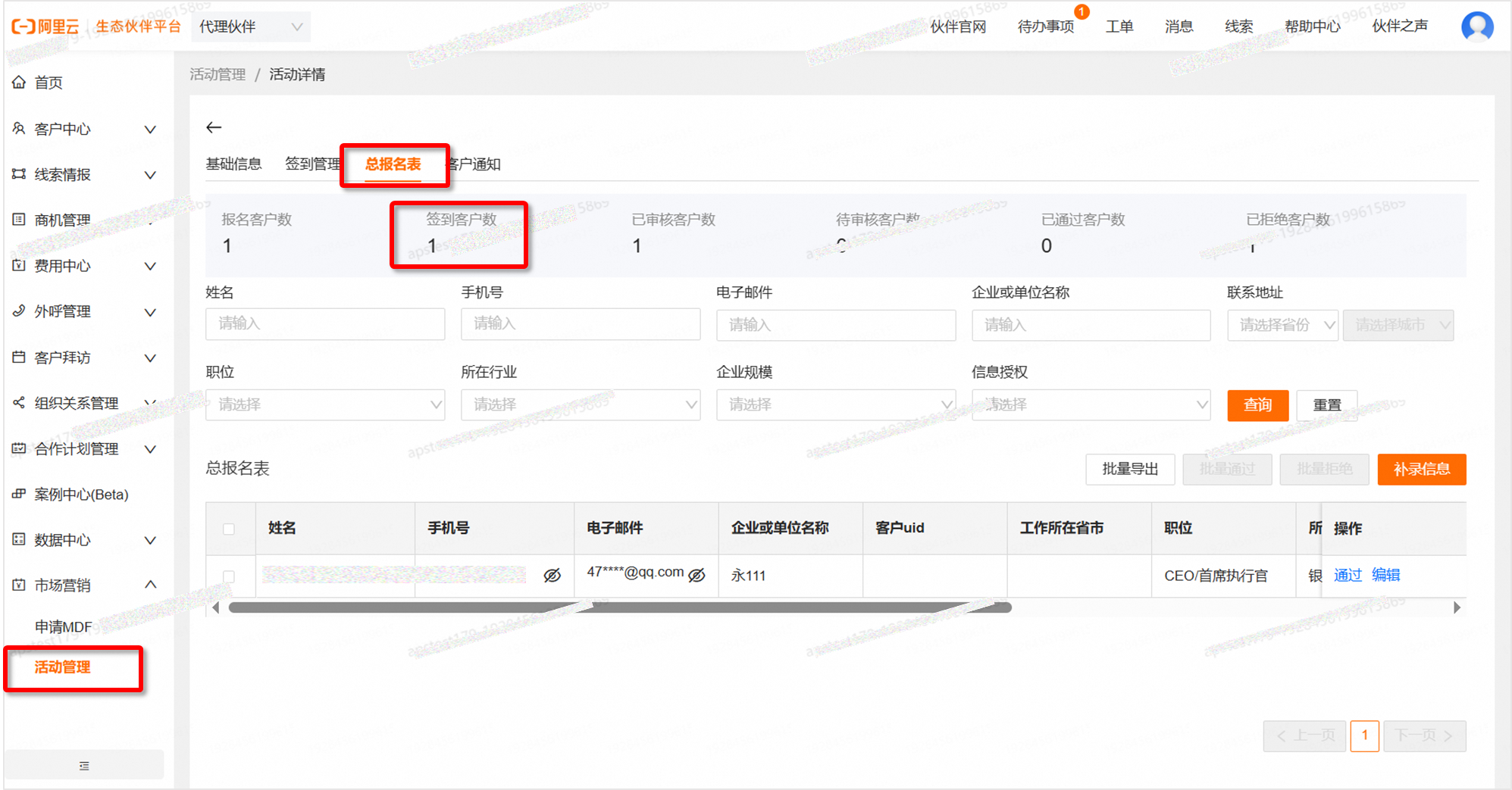The height and width of the screenshot is (790, 1512).
Task: Open the user avatar profile
Action: pos(1476,27)
